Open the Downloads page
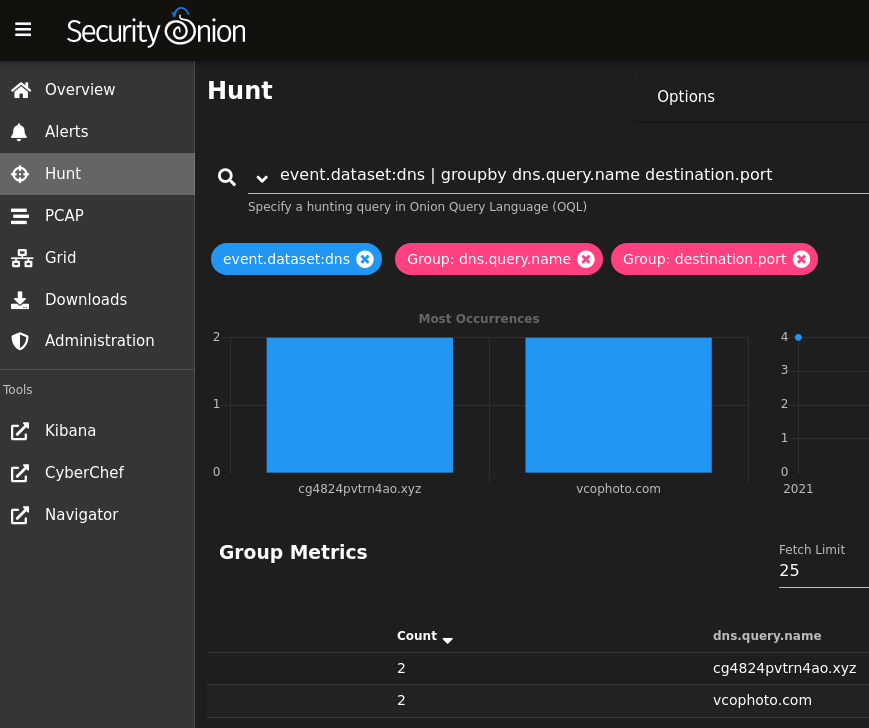The image size is (869, 728). pos(97,300)
